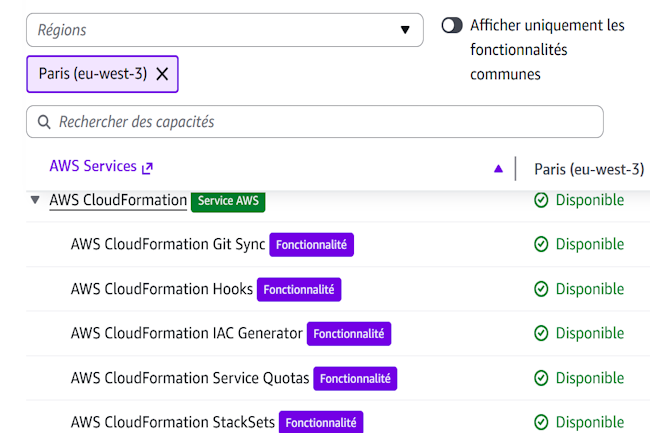Sort by the AWS Services column arrow
This screenshot has height=433, width=650.
pyautogui.click(x=498, y=168)
